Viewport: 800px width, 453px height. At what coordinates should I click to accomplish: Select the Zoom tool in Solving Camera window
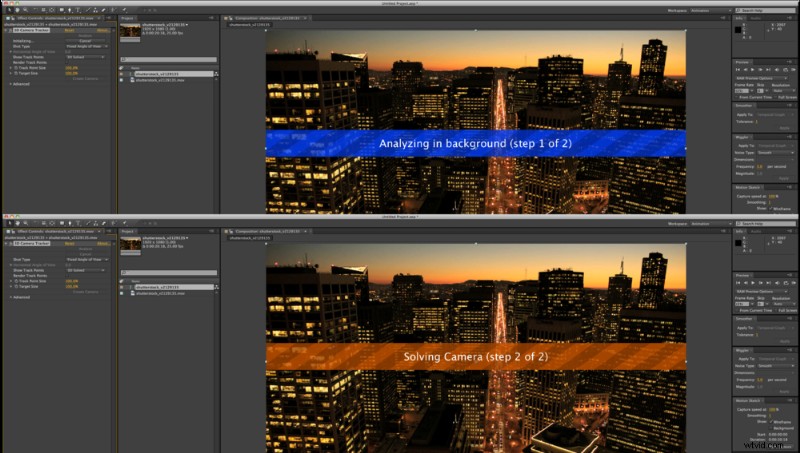pyautogui.click(x=26, y=223)
